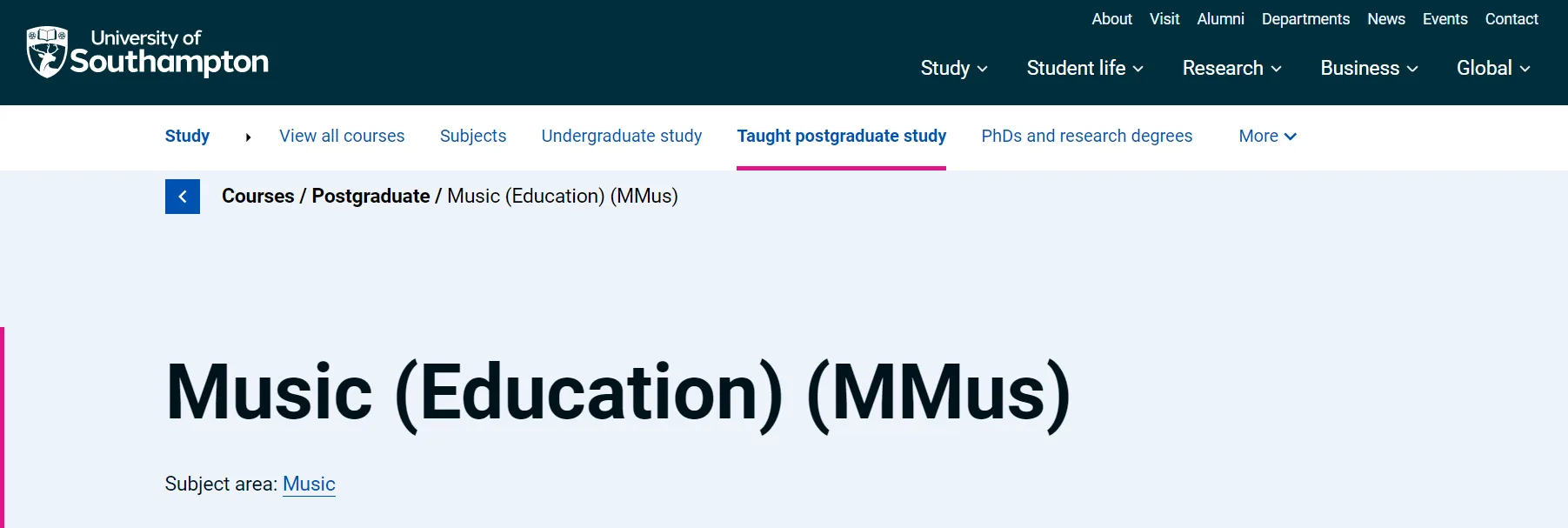Click the Postgraduate breadcrumb link
Viewport: 1568px width, 528px height.
point(370,197)
